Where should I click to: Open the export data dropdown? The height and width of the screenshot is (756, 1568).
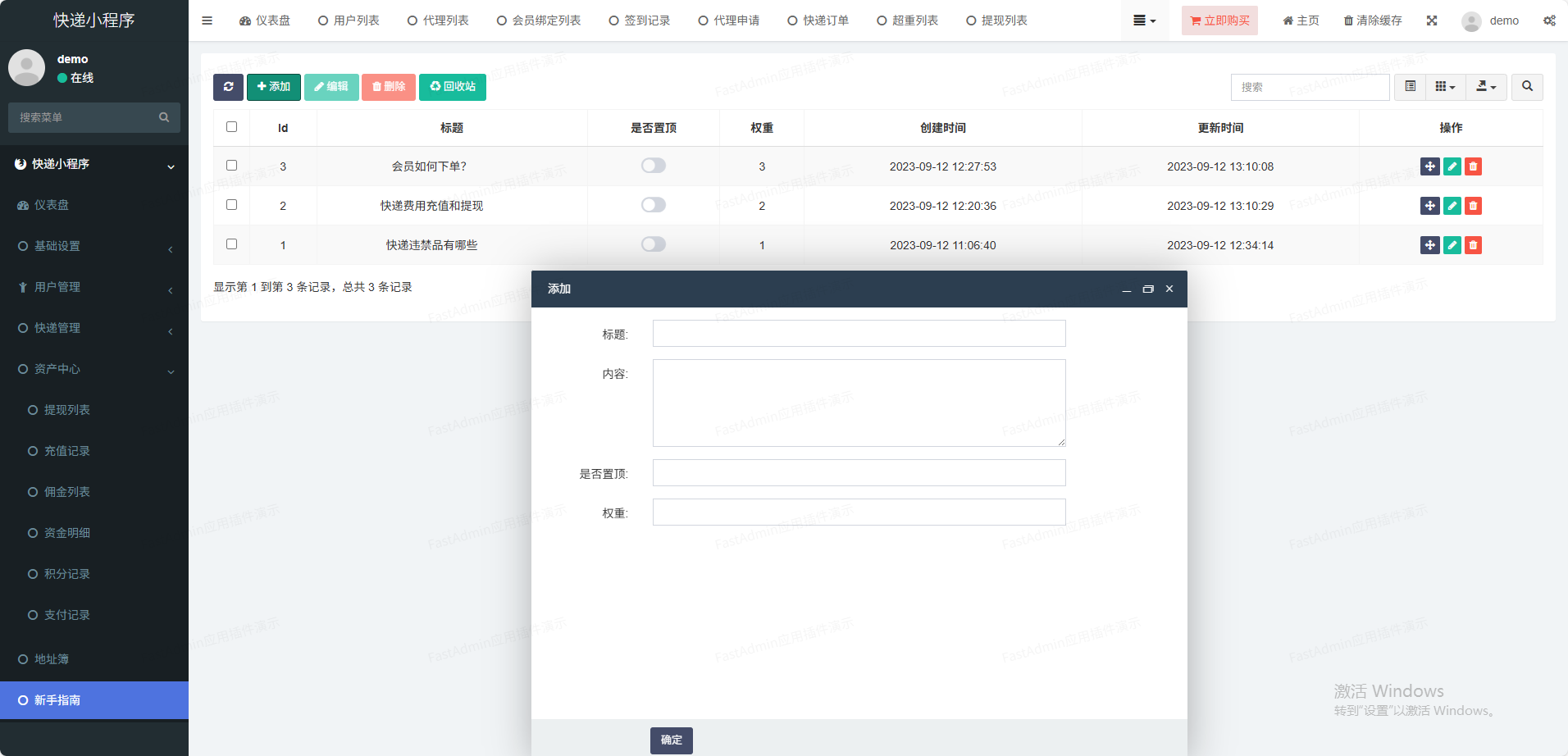pos(1486,87)
